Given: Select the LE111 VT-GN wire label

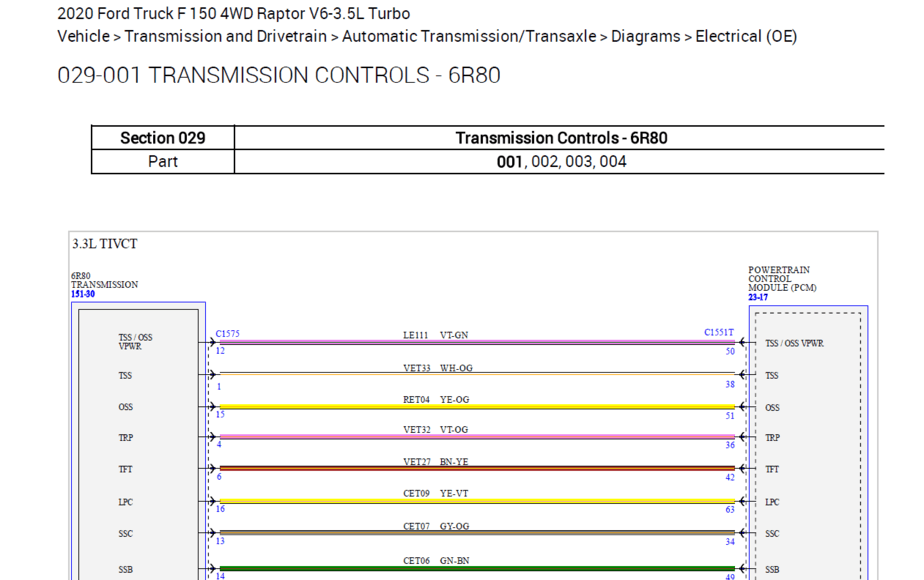Looking at the screenshot, I should pyautogui.click(x=435, y=335).
